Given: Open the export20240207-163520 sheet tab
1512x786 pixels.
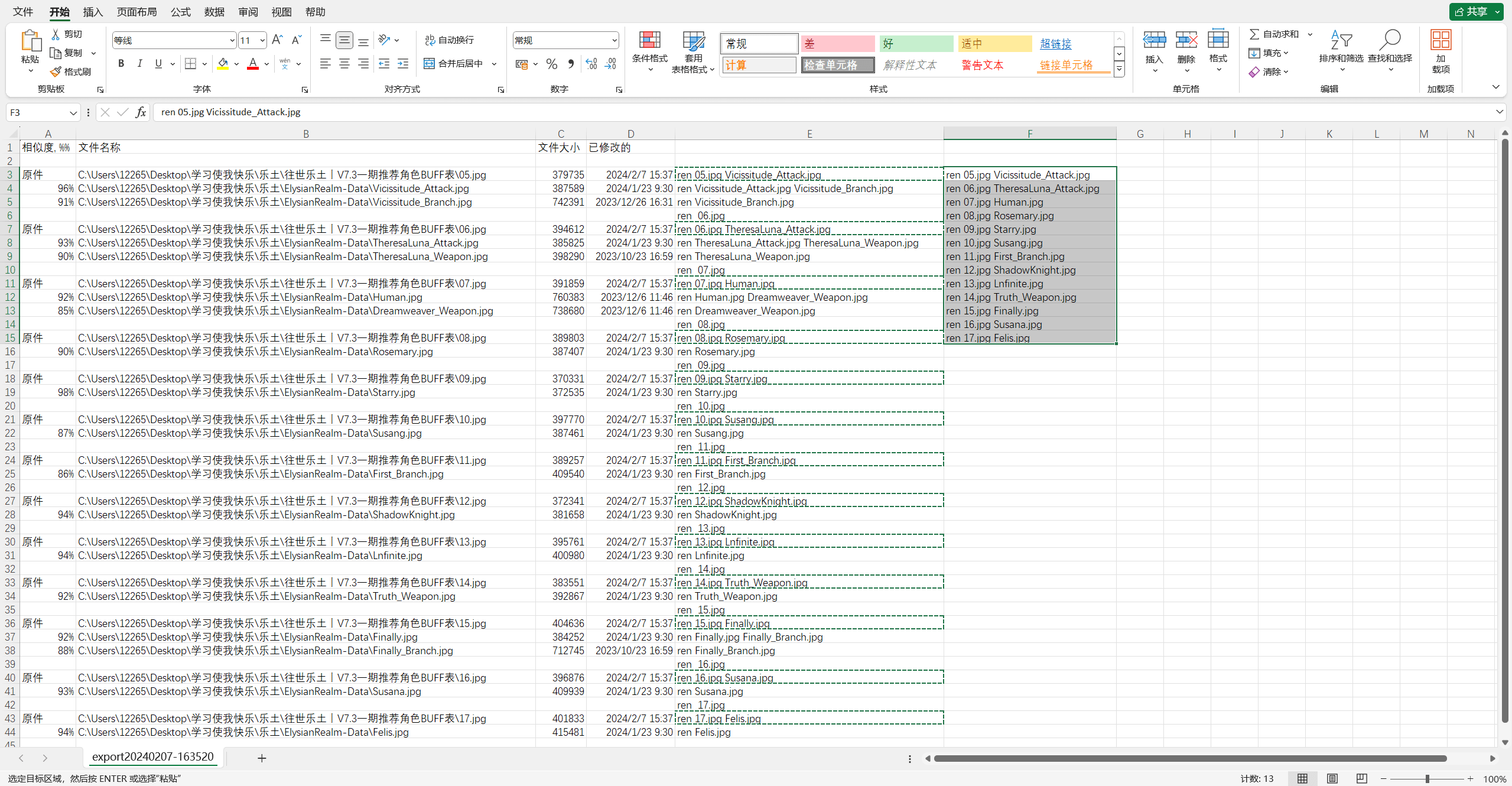Looking at the screenshot, I should (x=153, y=757).
